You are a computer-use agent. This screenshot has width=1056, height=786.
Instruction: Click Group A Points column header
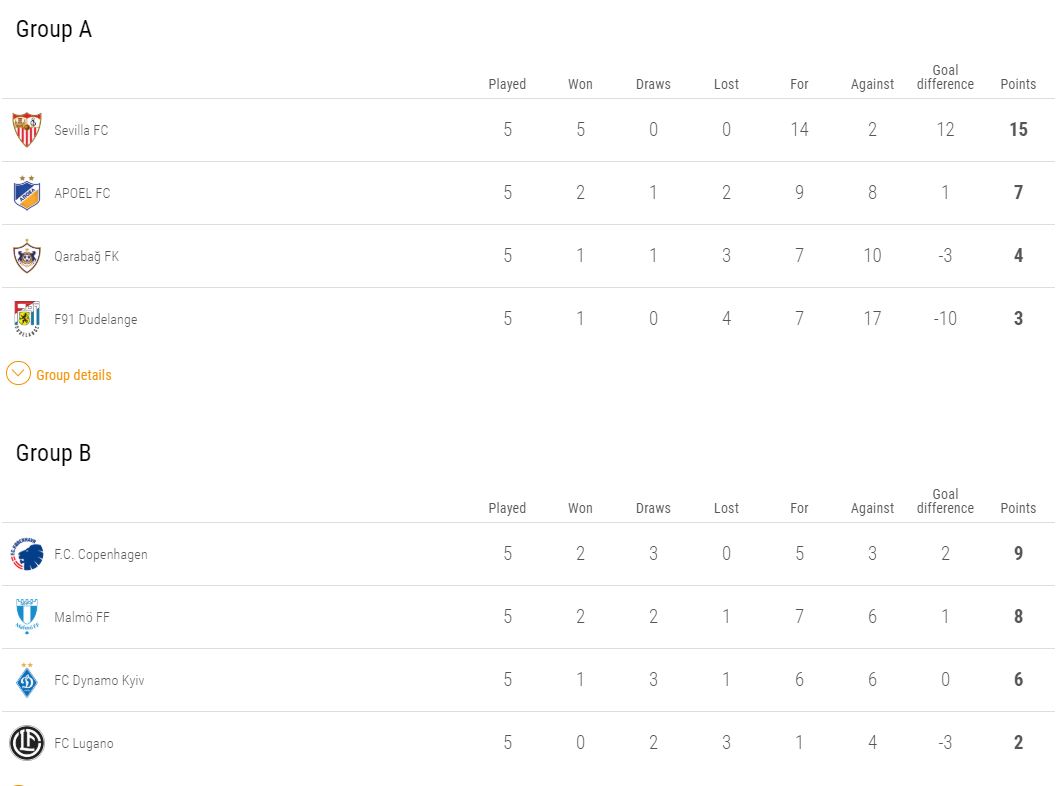1018,84
